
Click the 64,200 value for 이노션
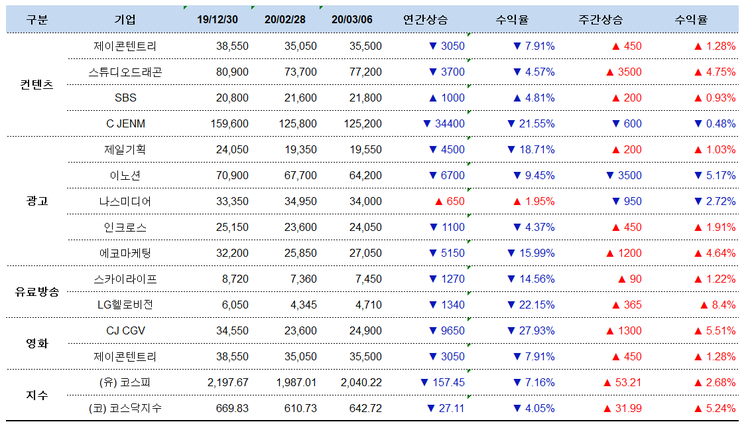click(x=365, y=175)
